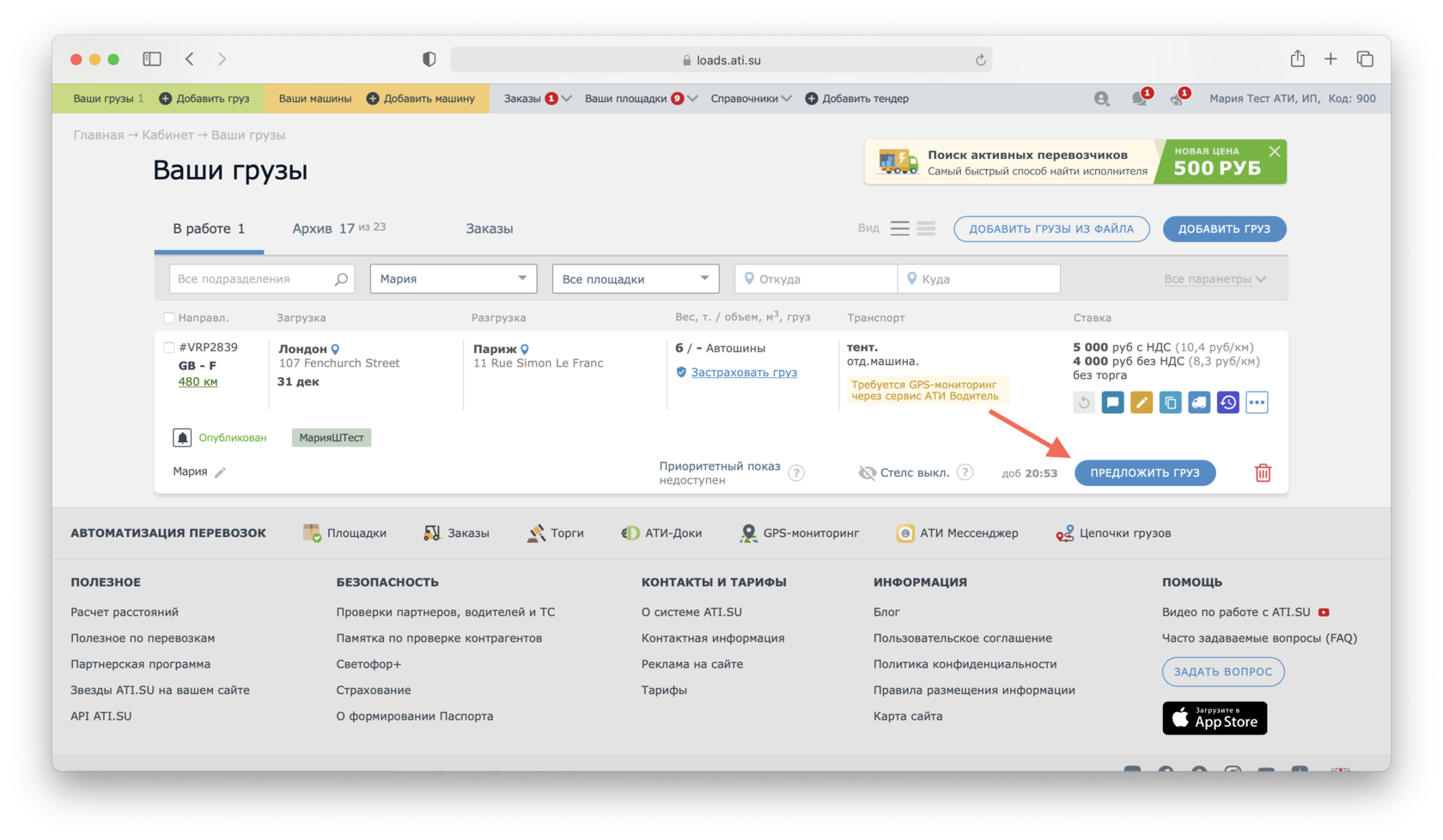Download via the App Store badge

[x=1215, y=718]
